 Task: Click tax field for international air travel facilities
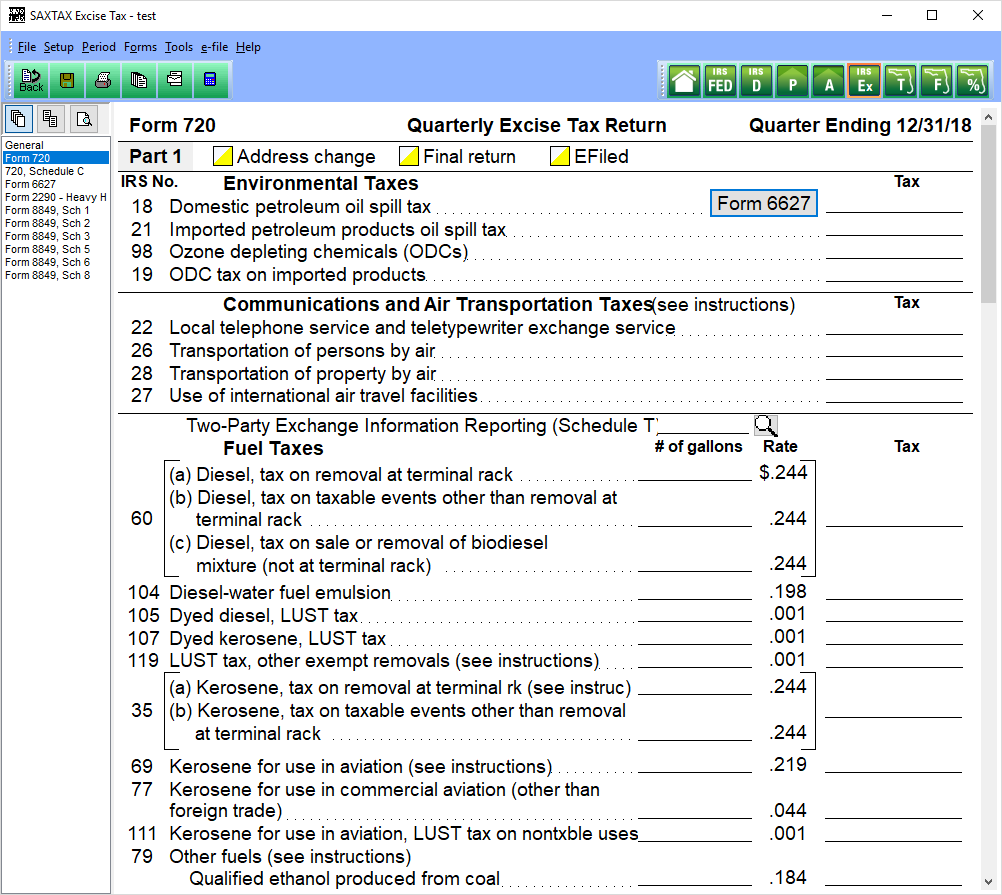(894, 394)
